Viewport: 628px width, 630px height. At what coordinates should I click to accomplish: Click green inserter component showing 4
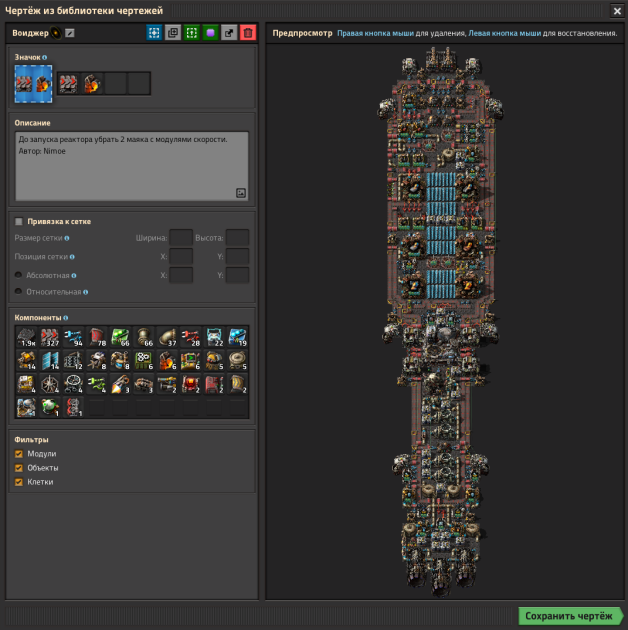point(96,384)
